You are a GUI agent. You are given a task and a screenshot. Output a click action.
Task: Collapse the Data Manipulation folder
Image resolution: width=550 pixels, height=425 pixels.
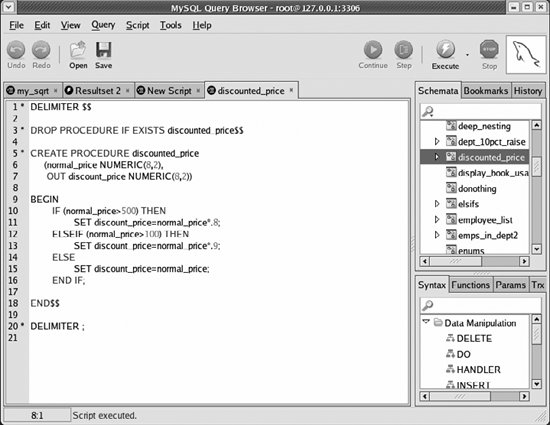[426, 321]
